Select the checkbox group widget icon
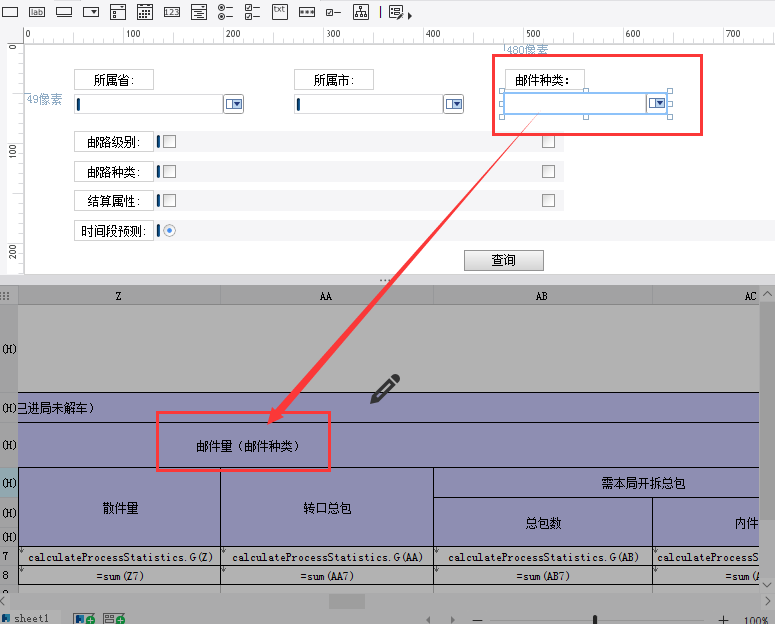This screenshot has height=624, width=775. point(252,12)
